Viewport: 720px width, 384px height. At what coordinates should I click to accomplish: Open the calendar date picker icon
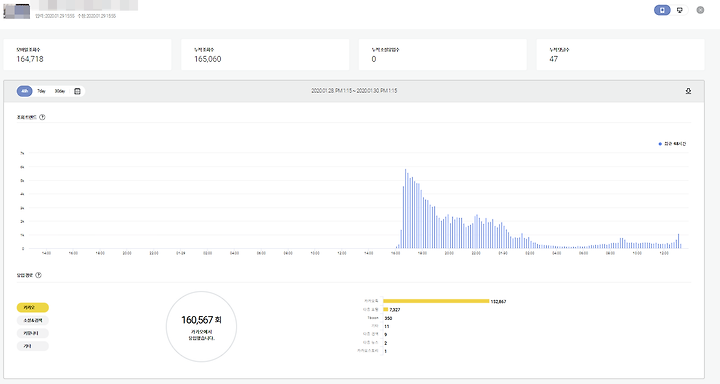pos(77,91)
